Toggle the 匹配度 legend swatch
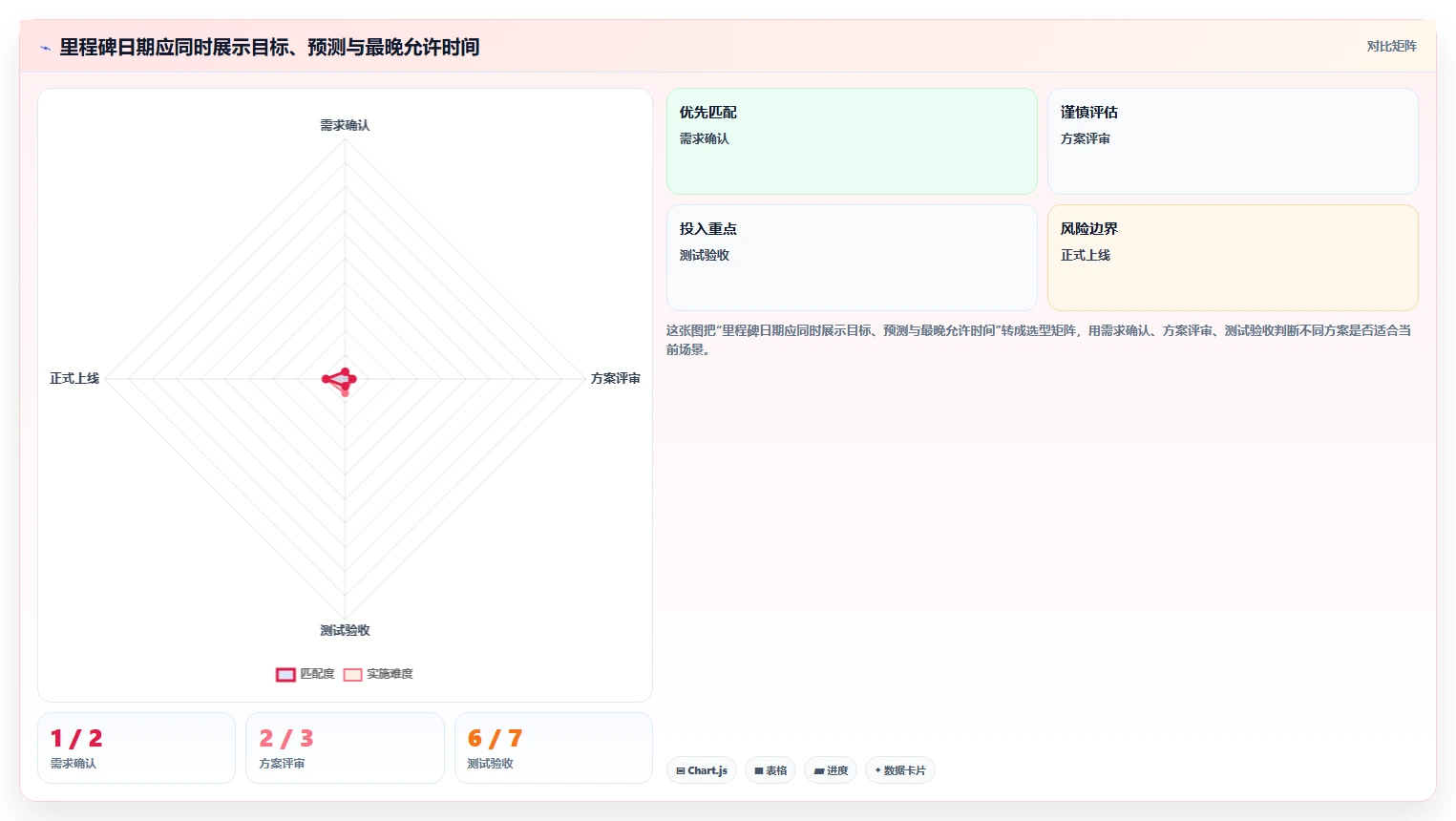Screen dimensions: 1456x821 (285, 675)
